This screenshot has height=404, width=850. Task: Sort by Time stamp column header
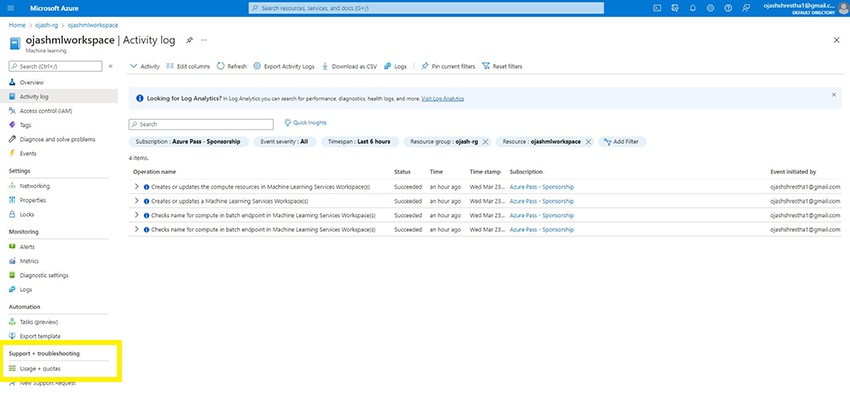485,172
